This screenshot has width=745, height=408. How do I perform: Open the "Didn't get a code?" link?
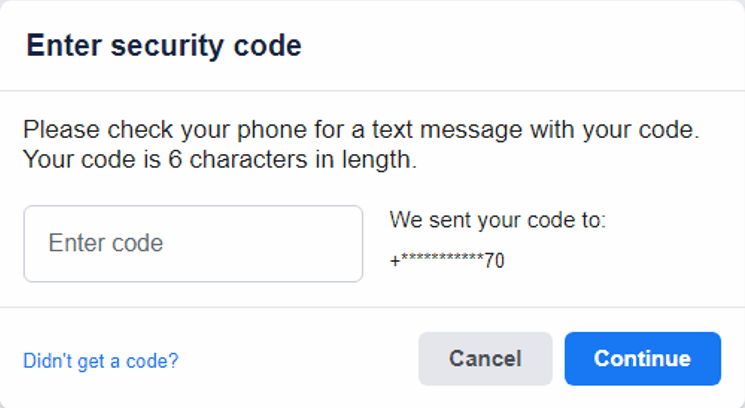(x=100, y=360)
